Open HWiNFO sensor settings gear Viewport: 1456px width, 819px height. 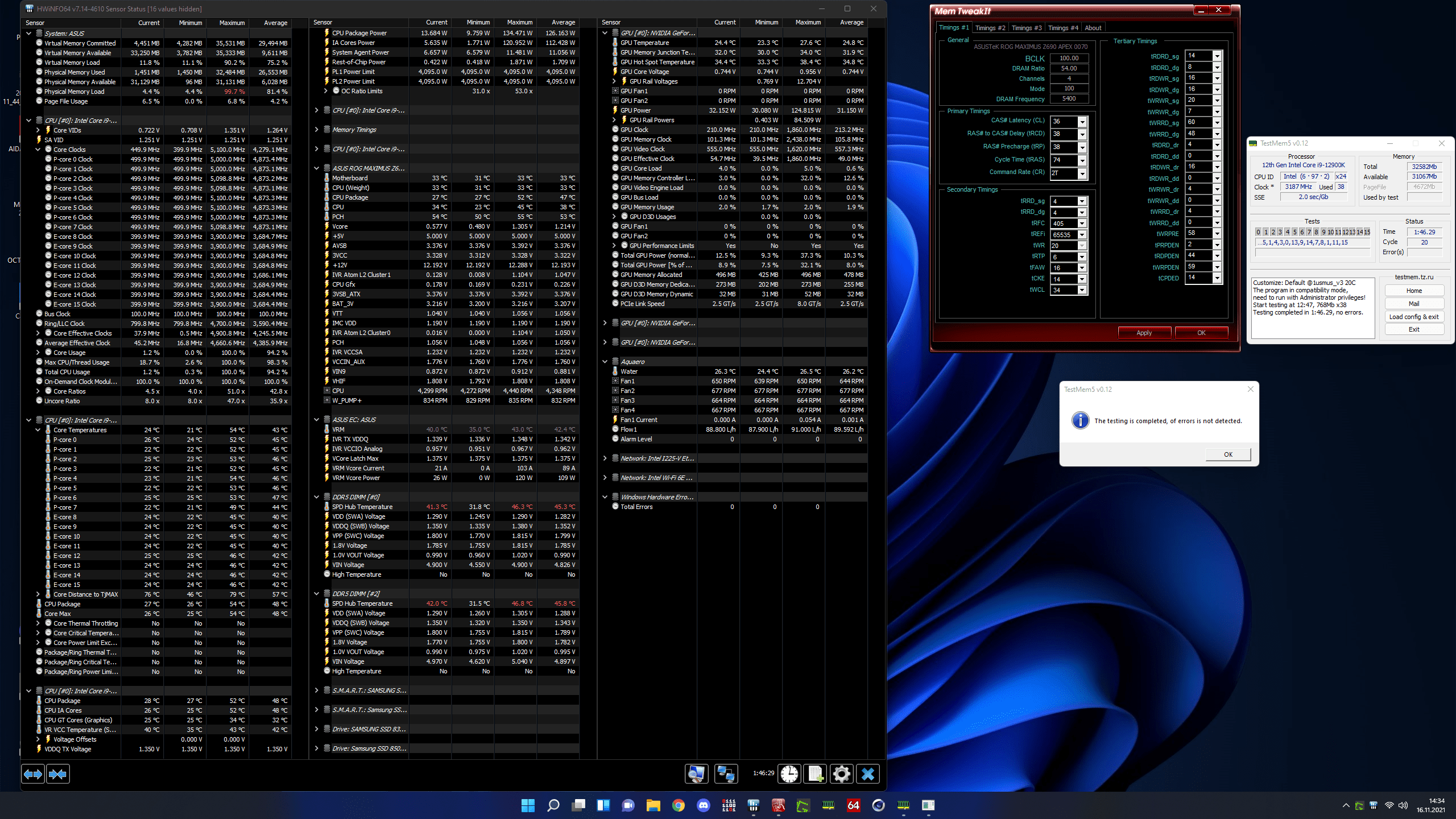point(842,774)
